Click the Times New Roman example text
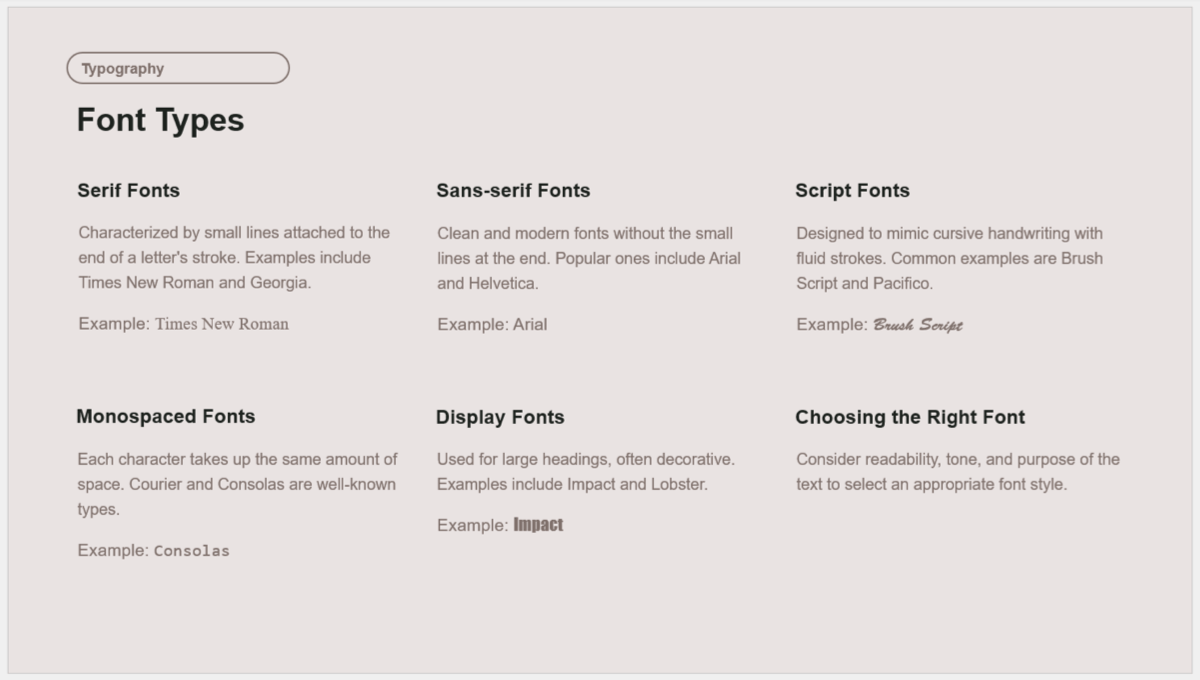The height and width of the screenshot is (680, 1200). [222, 324]
